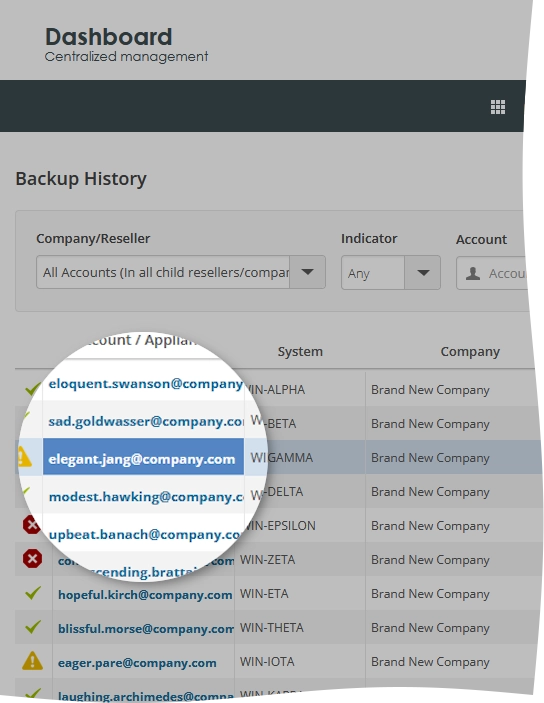Click the green check icon for hopeful.kirch row
This screenshot has width=544, height=703.
[33, 593]
